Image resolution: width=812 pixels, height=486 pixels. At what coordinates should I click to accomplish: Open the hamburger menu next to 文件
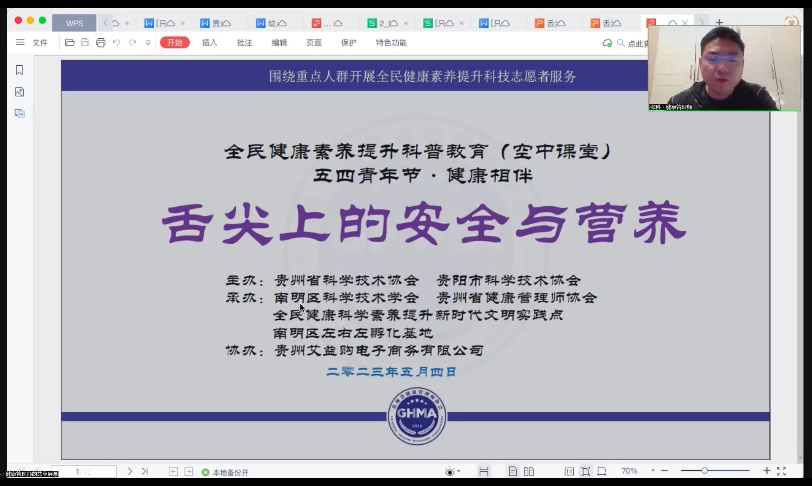point(20,42)
